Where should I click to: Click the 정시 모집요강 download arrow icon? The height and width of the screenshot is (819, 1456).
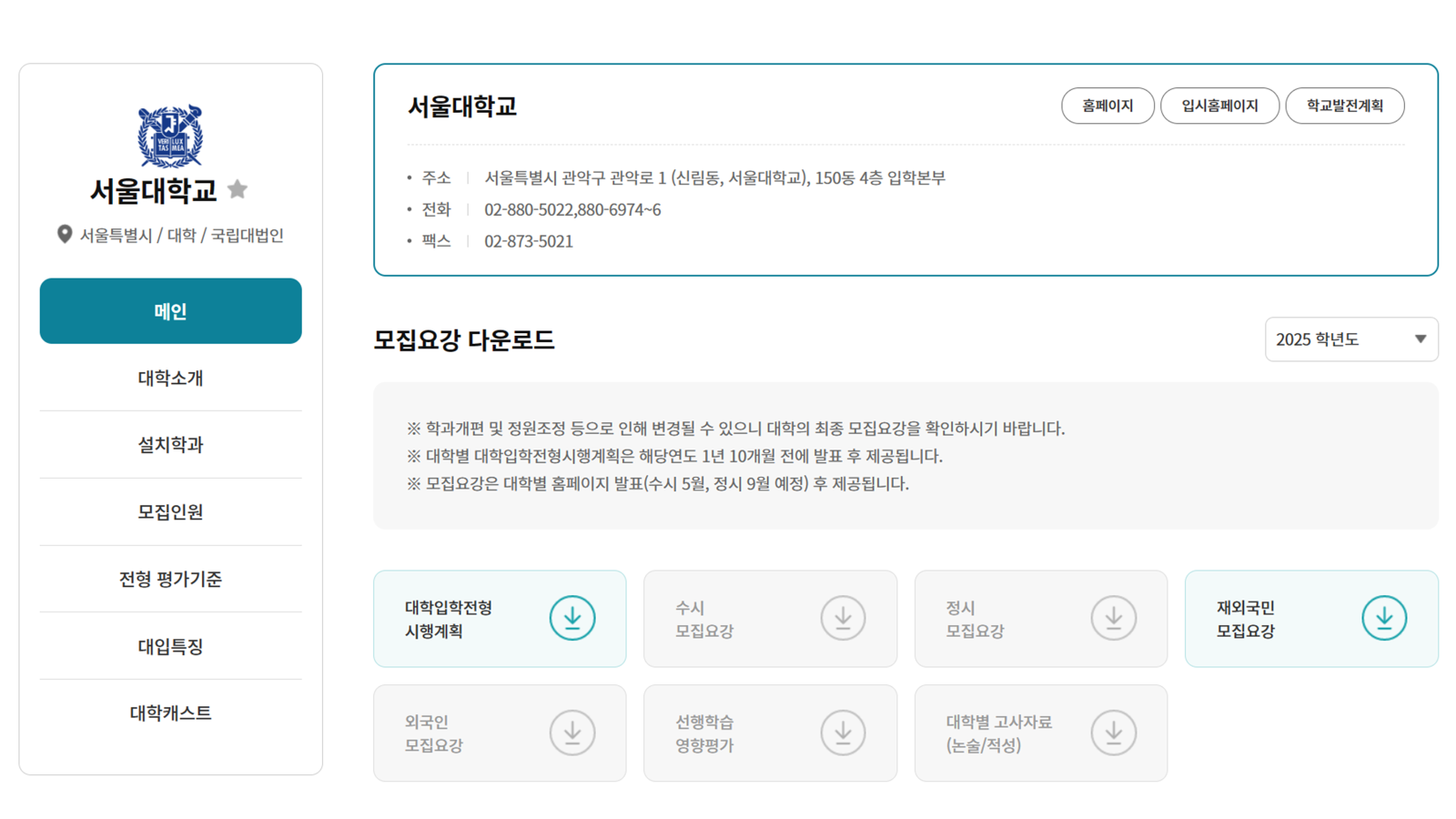1114,618
